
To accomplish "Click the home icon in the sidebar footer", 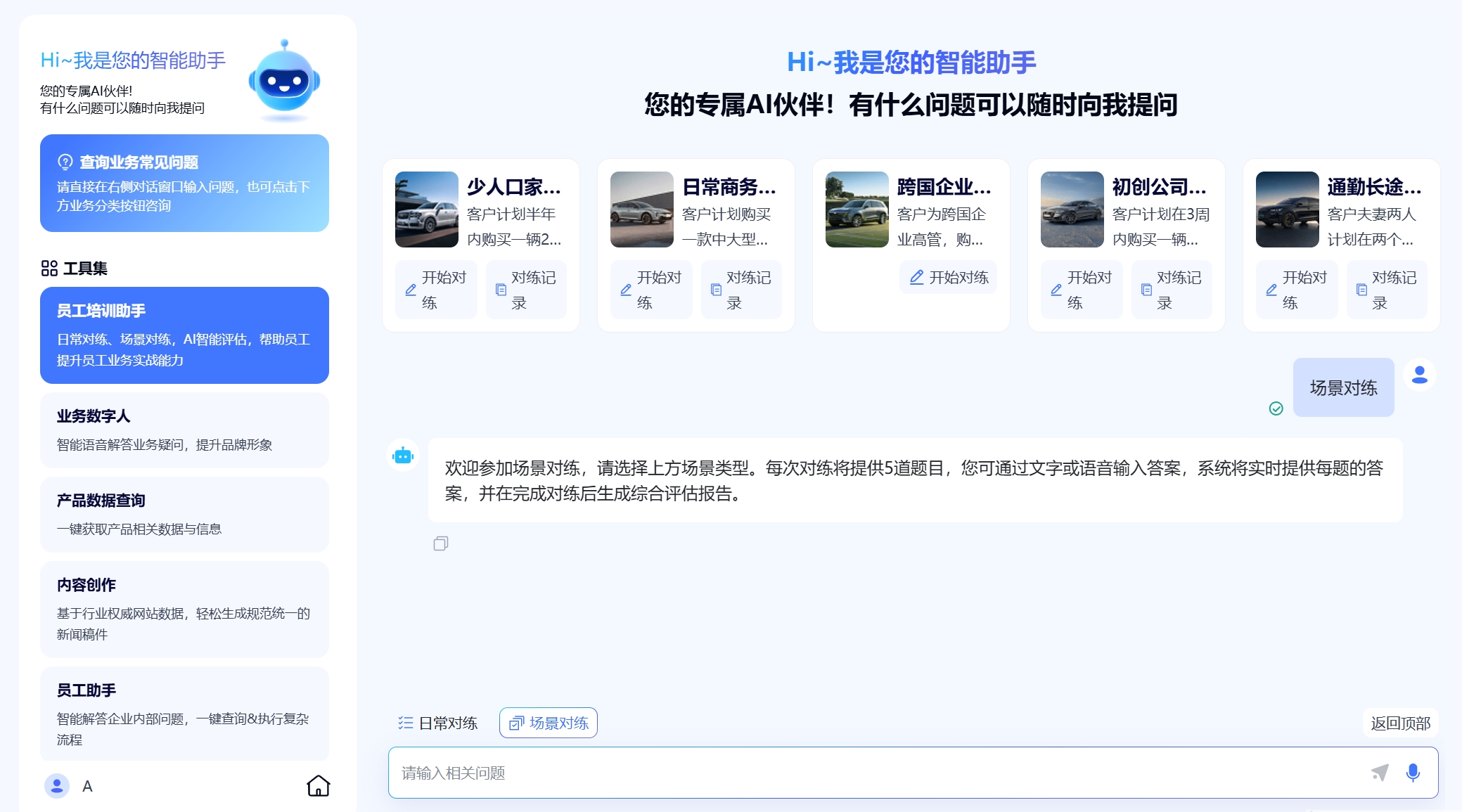I will pyautogui.click(x=318, y=785).
